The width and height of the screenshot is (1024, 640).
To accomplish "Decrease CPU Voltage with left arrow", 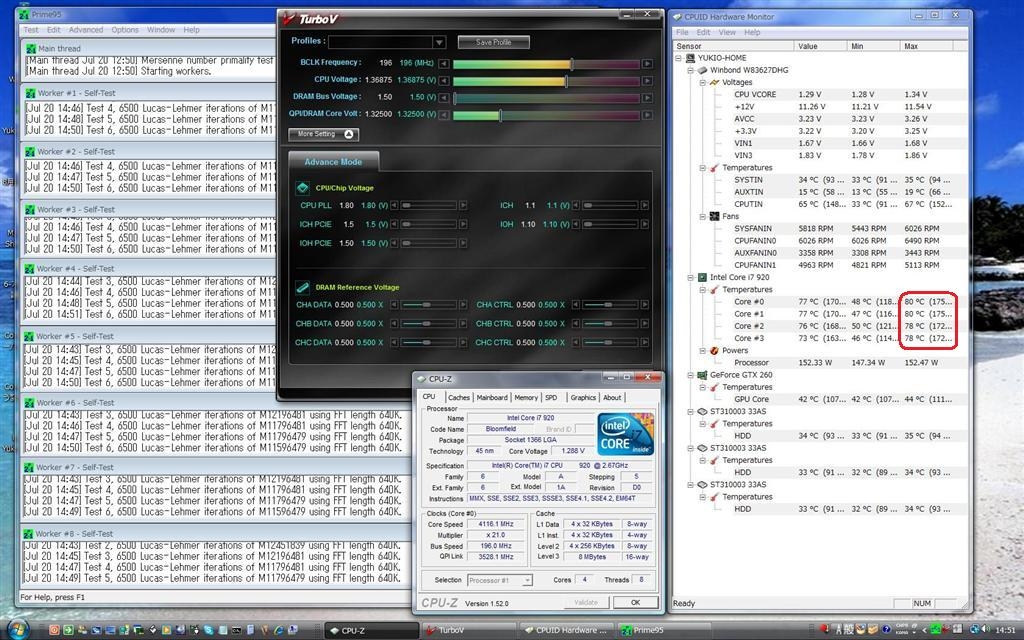I will point(444,80).
